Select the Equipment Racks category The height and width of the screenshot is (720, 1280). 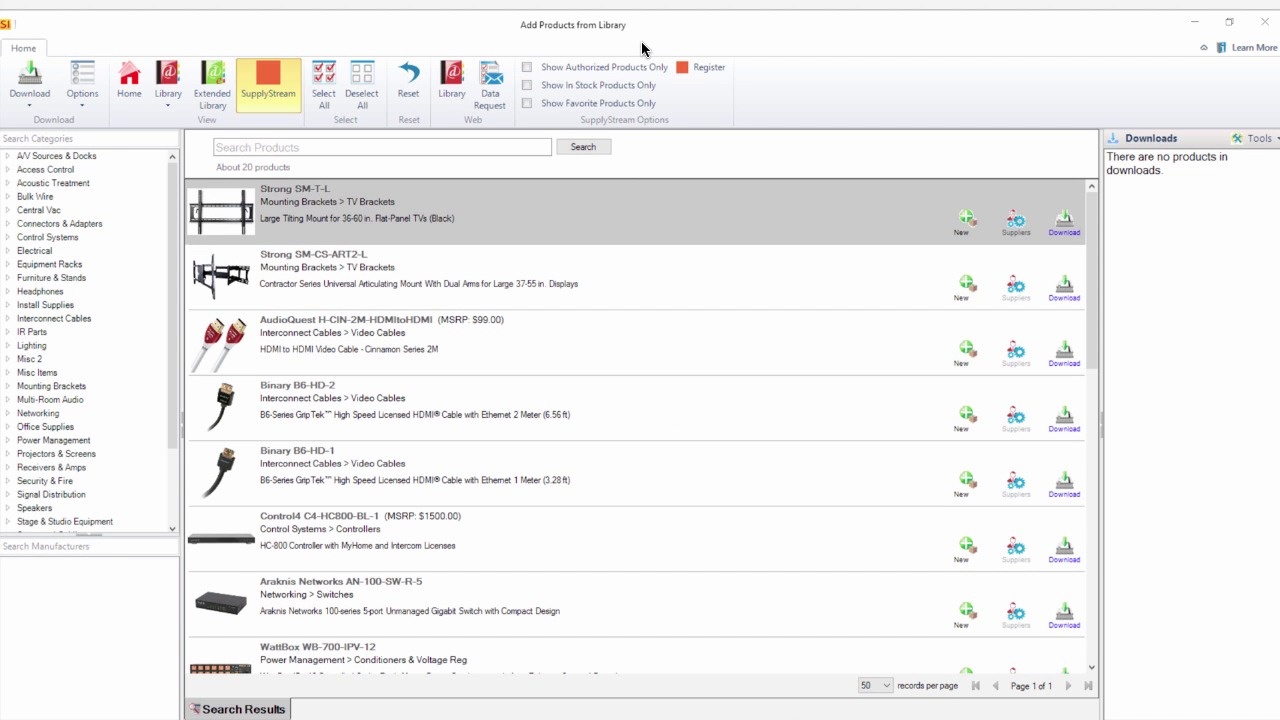pyautogui.click(x=49, y=264)
